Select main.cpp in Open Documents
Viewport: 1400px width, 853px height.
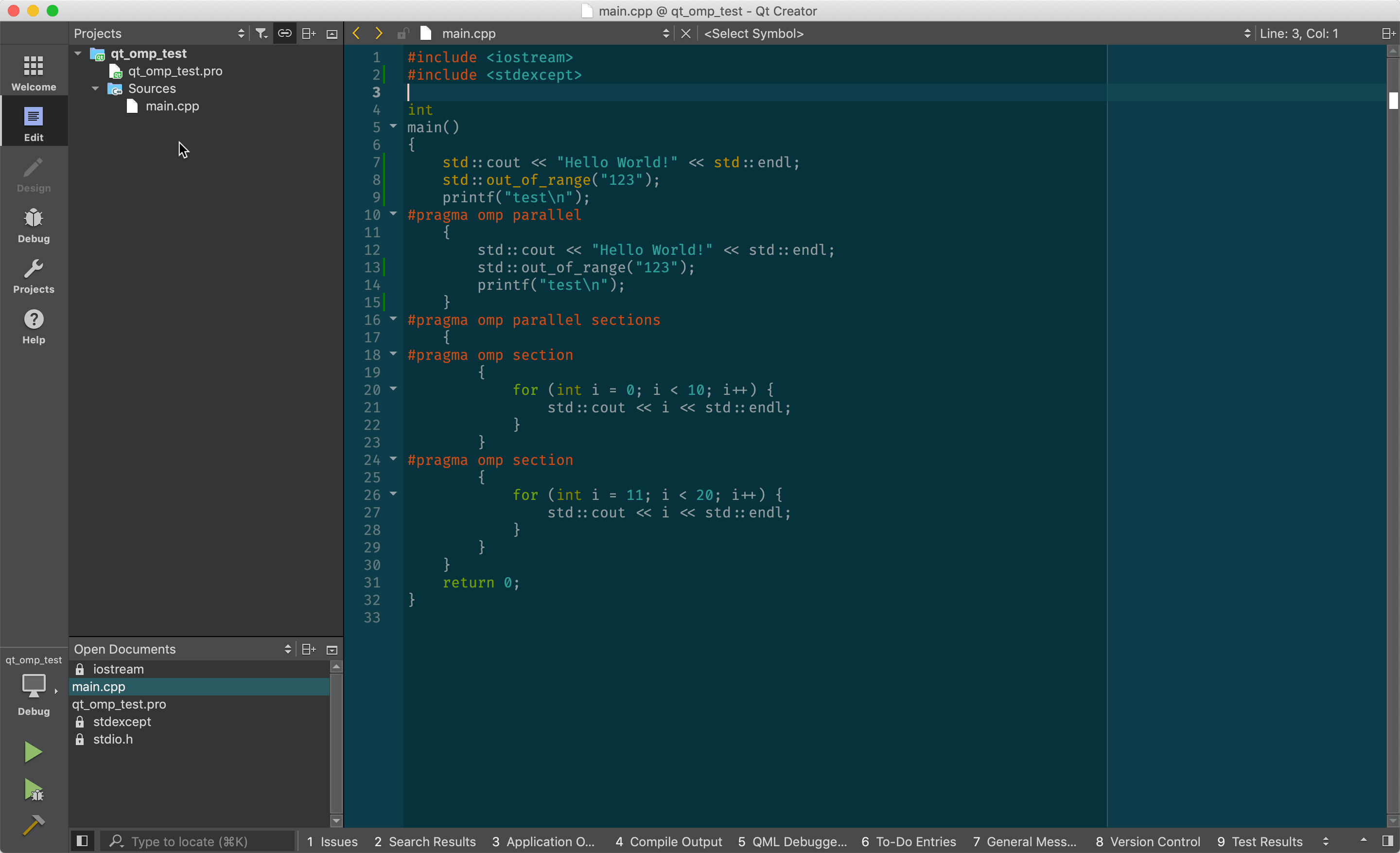click(x=199, y=687)
